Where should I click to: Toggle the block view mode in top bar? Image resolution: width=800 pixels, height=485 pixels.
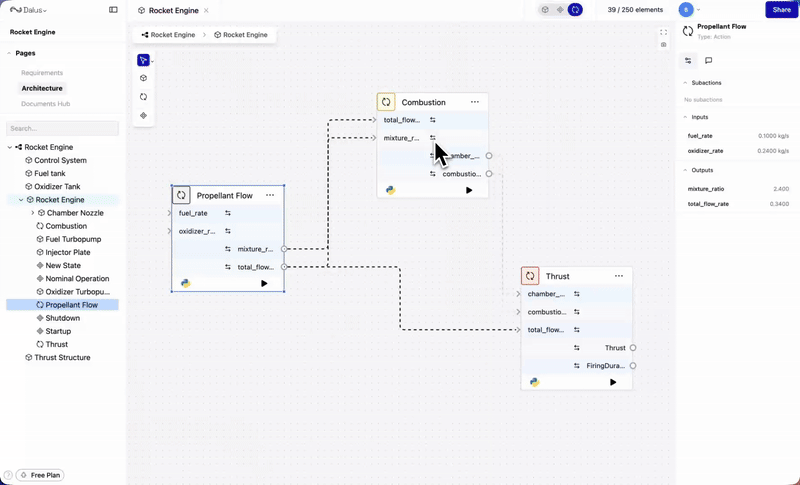click(x=545, y=10)
